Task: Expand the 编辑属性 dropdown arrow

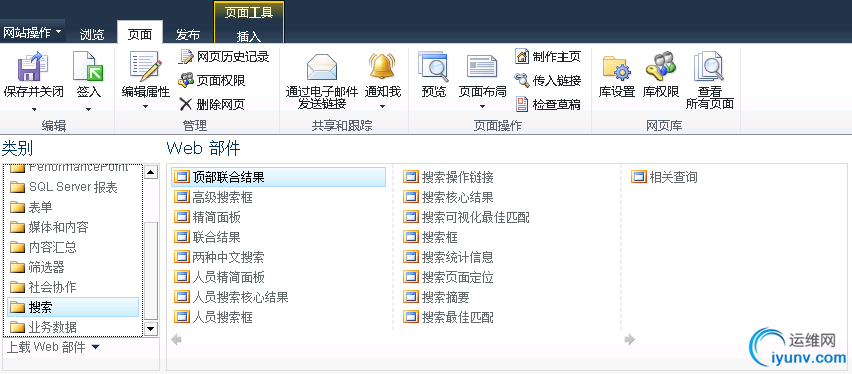Action: [x=145, y=107]
